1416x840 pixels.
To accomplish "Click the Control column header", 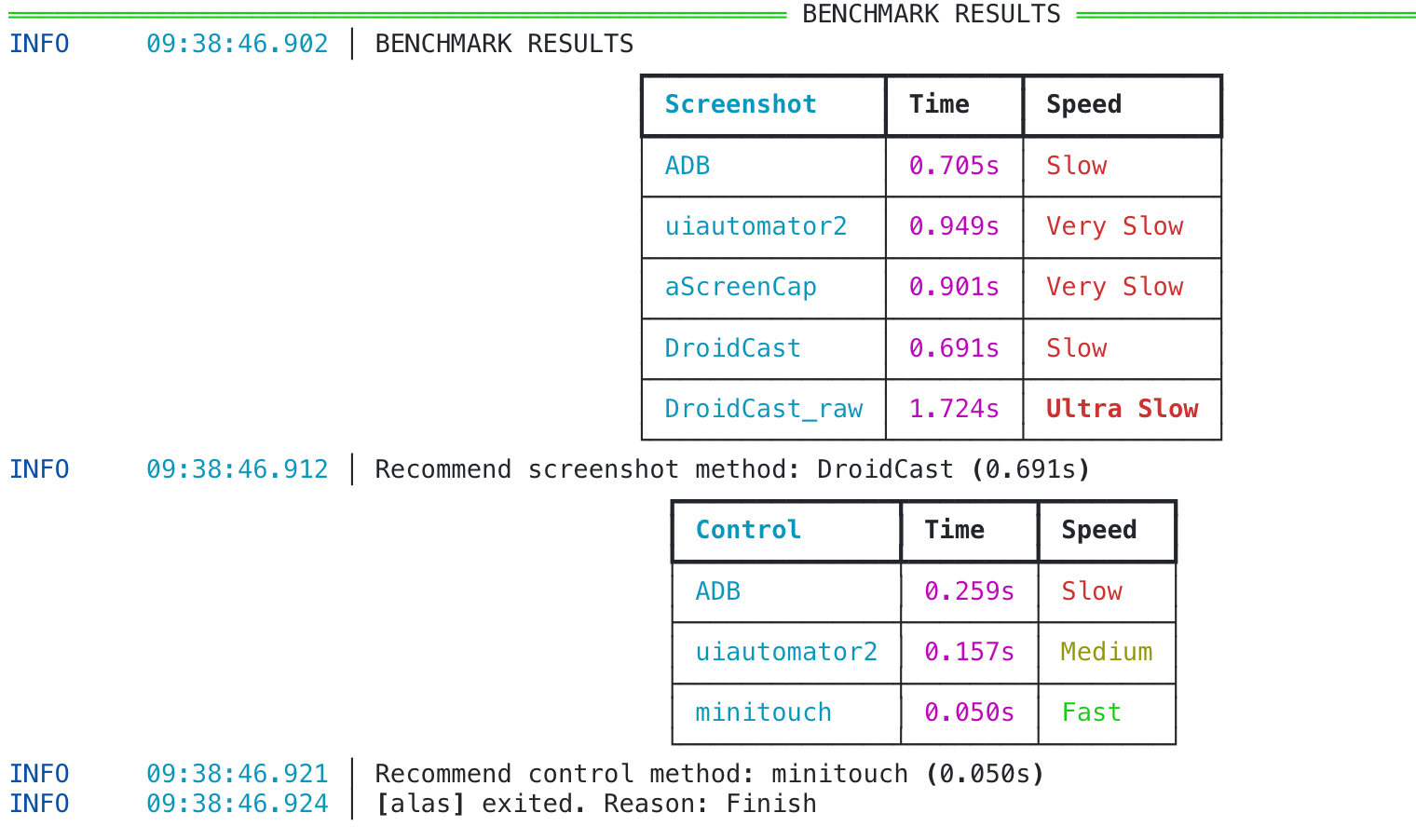I will (x=748, y=530).
